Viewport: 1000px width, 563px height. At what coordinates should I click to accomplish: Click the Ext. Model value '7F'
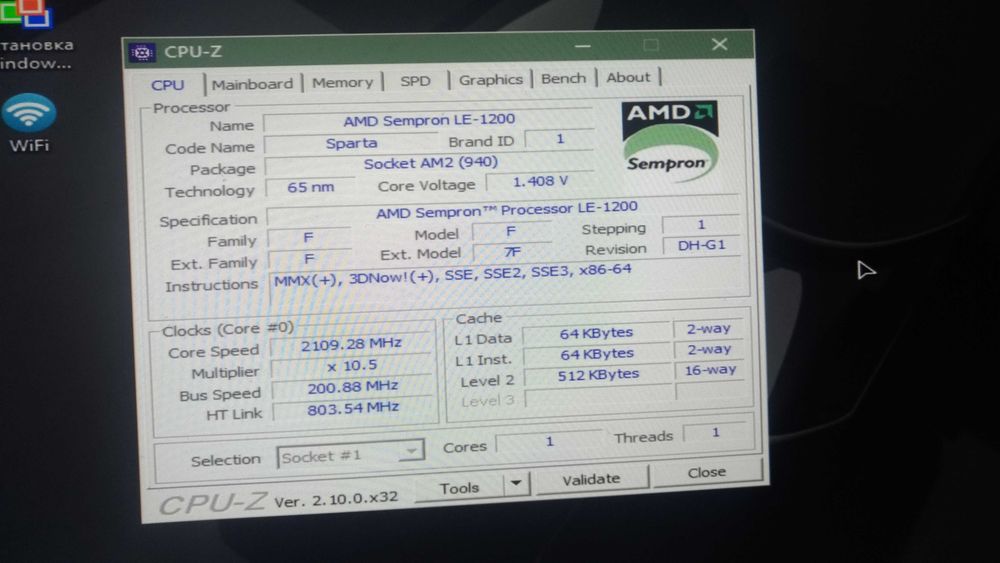click(512, 252)
